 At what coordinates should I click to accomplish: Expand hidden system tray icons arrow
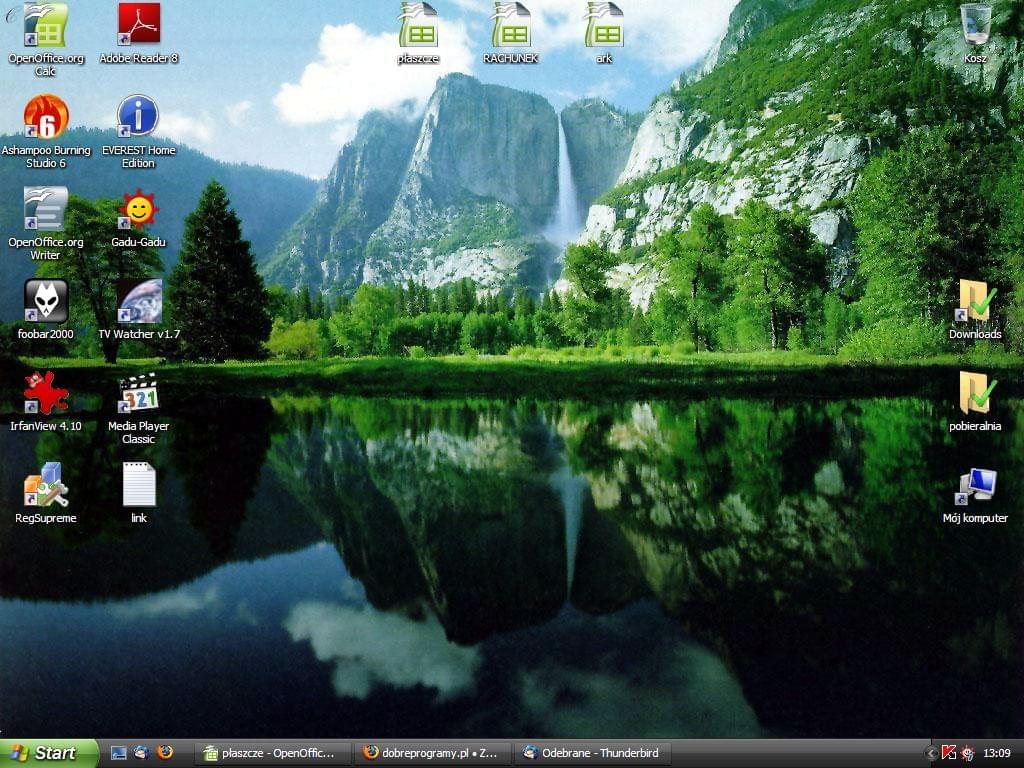932,753
